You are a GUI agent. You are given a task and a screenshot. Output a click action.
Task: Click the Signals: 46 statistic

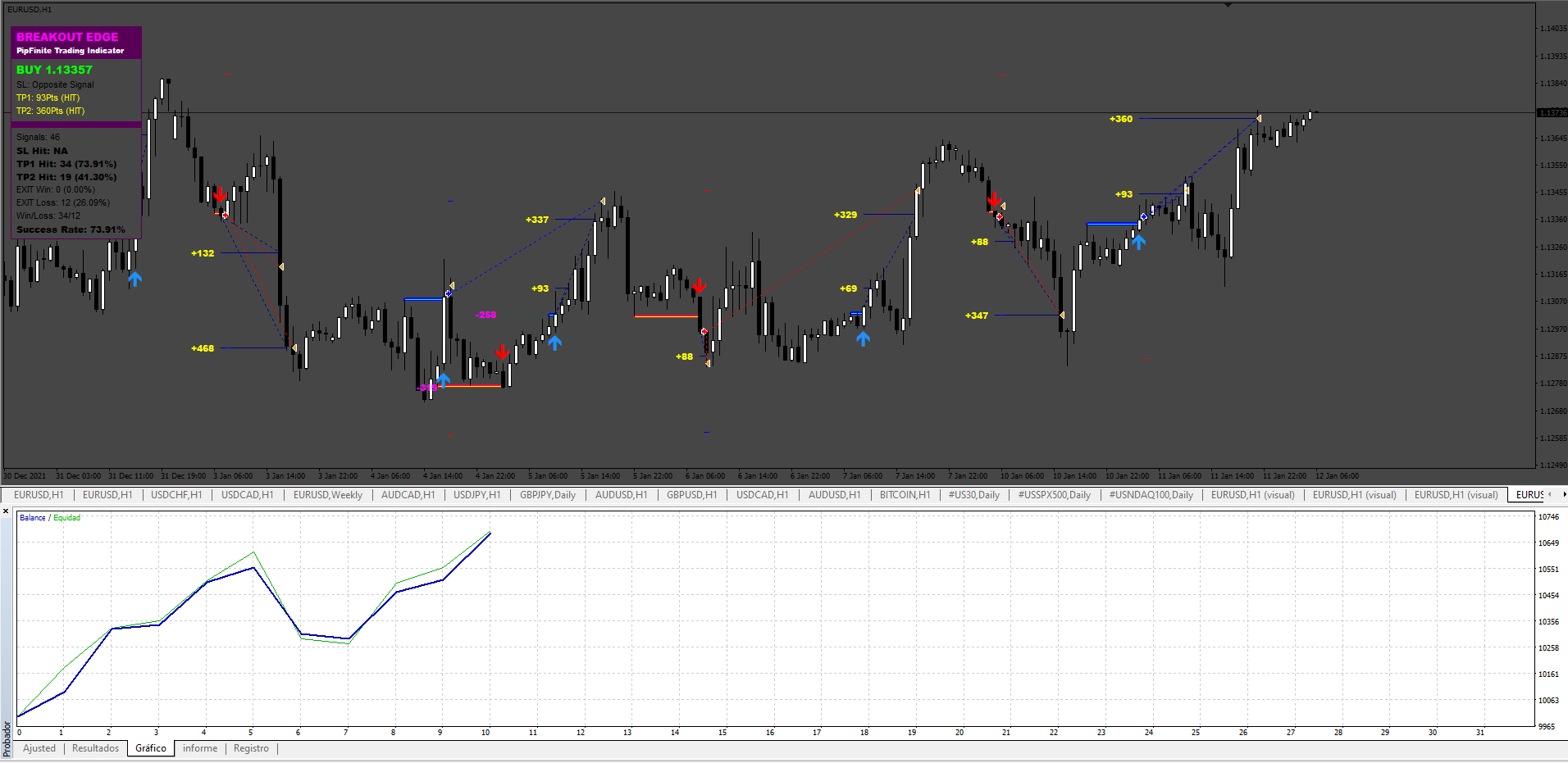point(38,137)
